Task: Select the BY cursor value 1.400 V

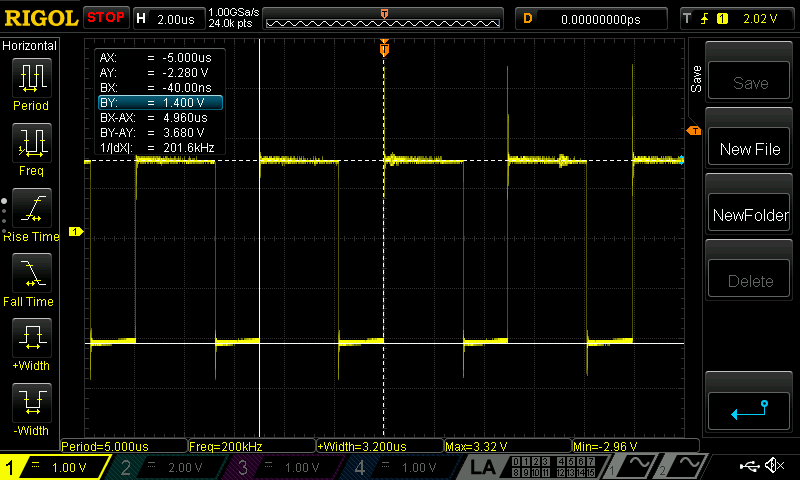Action: point(159,103)
